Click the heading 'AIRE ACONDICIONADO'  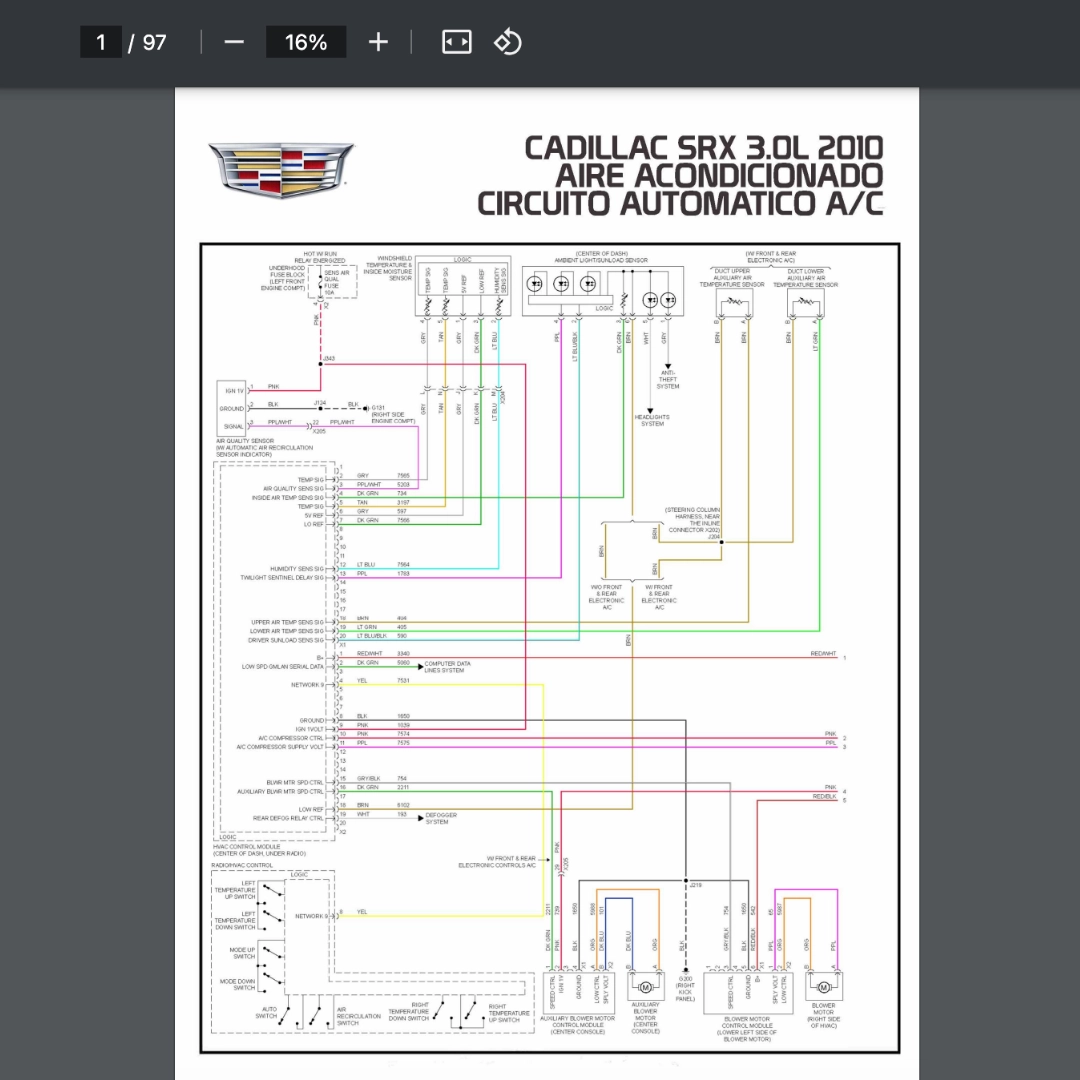[719, 176]
